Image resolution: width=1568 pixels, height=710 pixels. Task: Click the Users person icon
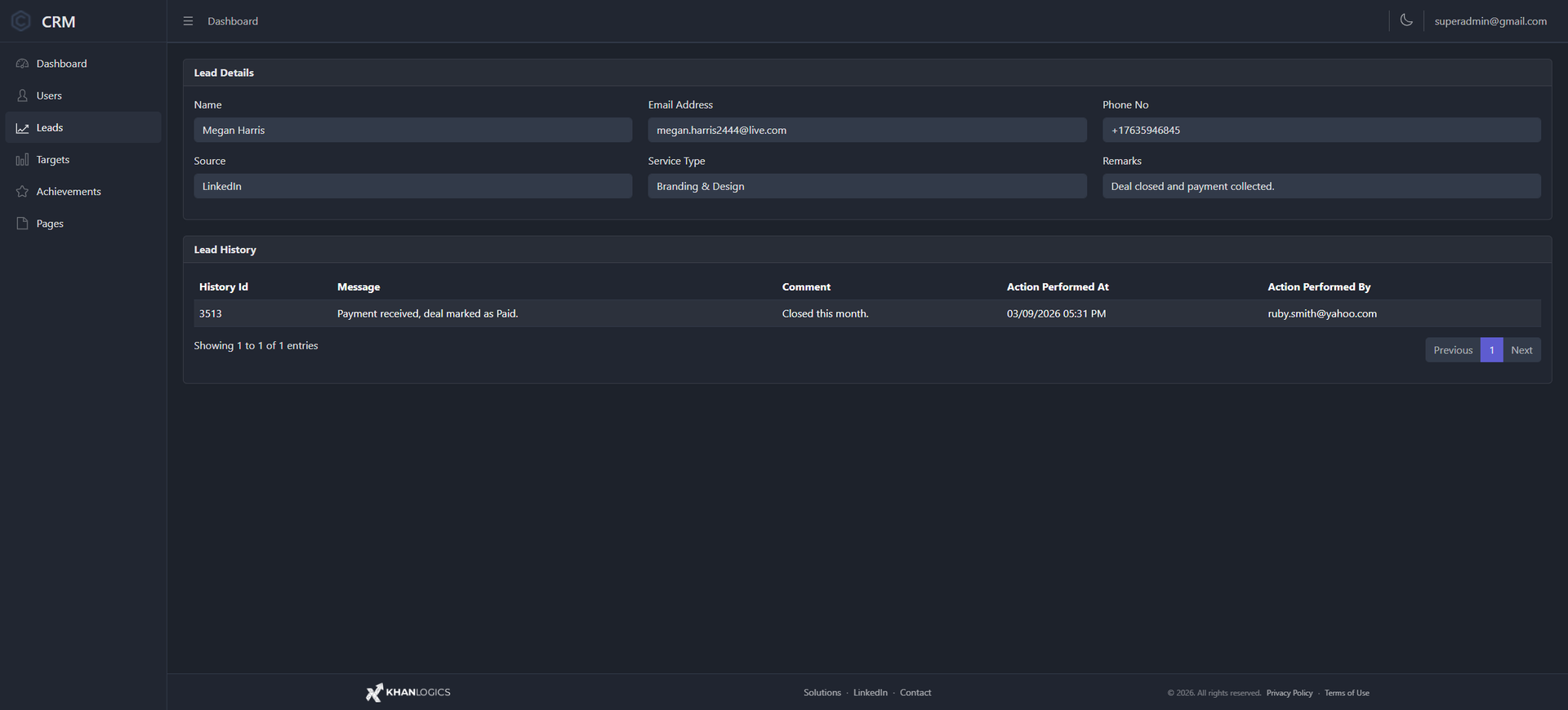(22, 95)
